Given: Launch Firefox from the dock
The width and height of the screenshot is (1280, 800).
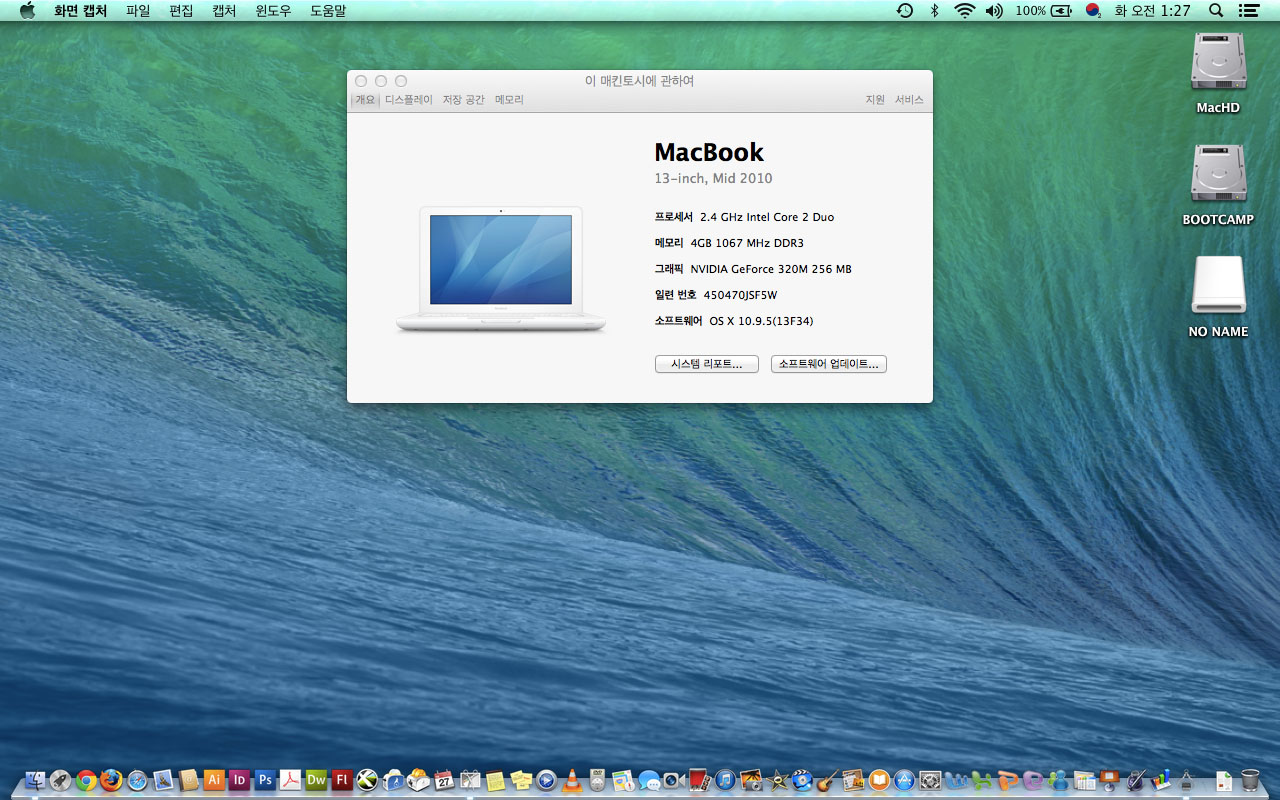Looking at the screenshot, I should click(x=111, y=780).
